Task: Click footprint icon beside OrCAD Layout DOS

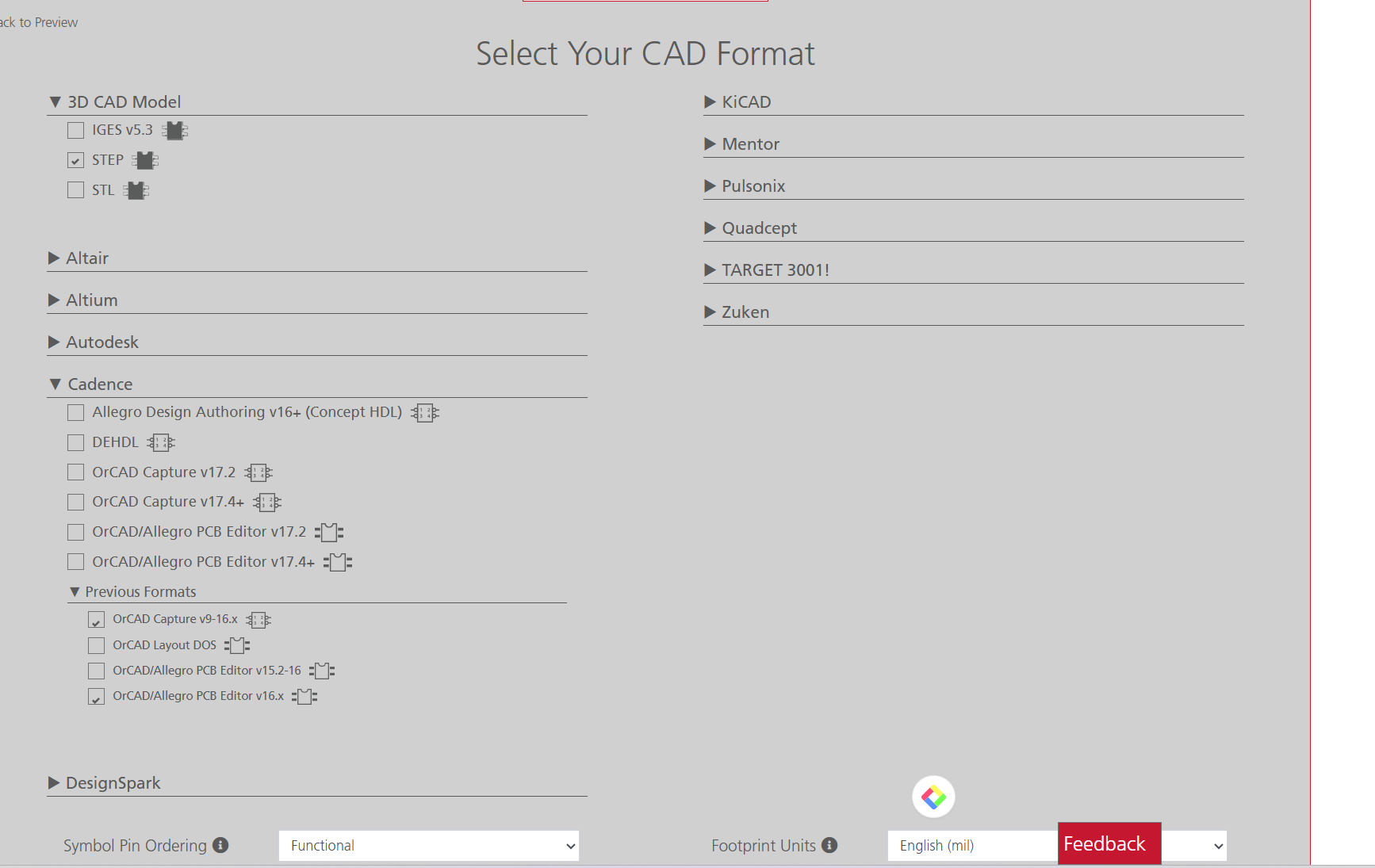Action: click(237, 646)
